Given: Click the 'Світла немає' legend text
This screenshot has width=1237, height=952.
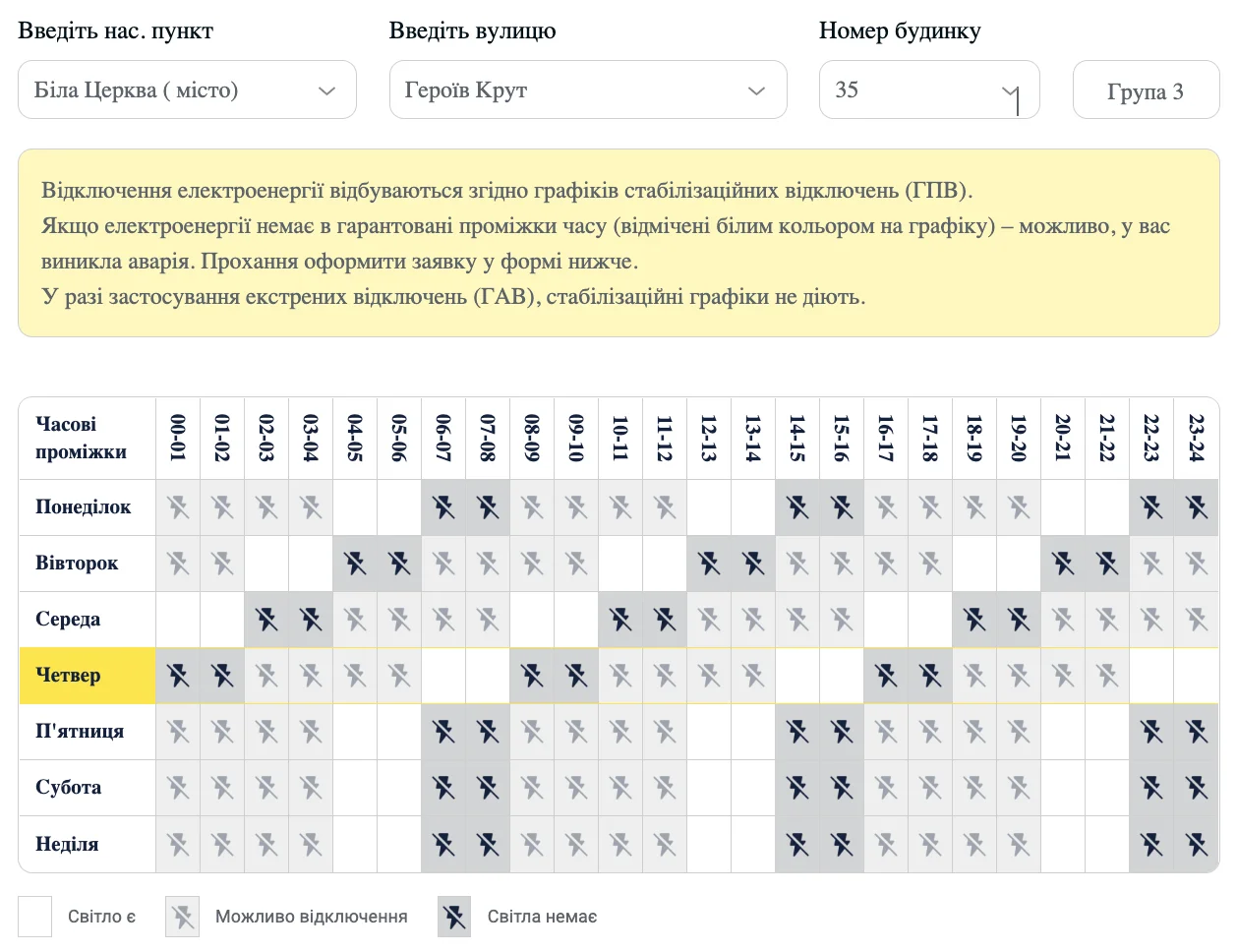Looking at the screenshot, I should [x=543, y=917].
